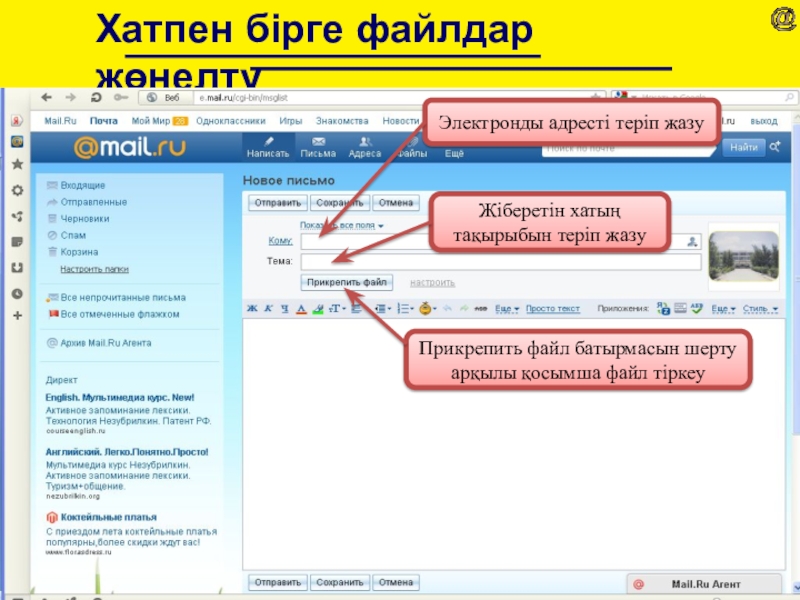This screenshot has width=800, height=600.
Task: Open the Черновики folder
Action: click(85, 218)
